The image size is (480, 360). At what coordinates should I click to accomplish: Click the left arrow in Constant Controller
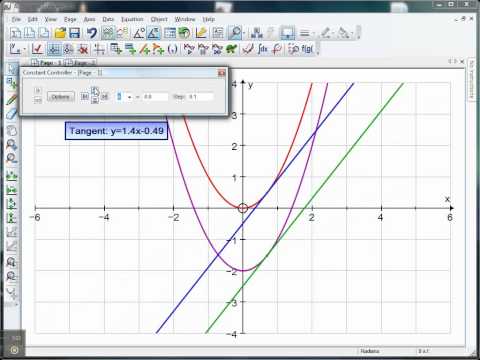tap(85, 97)
